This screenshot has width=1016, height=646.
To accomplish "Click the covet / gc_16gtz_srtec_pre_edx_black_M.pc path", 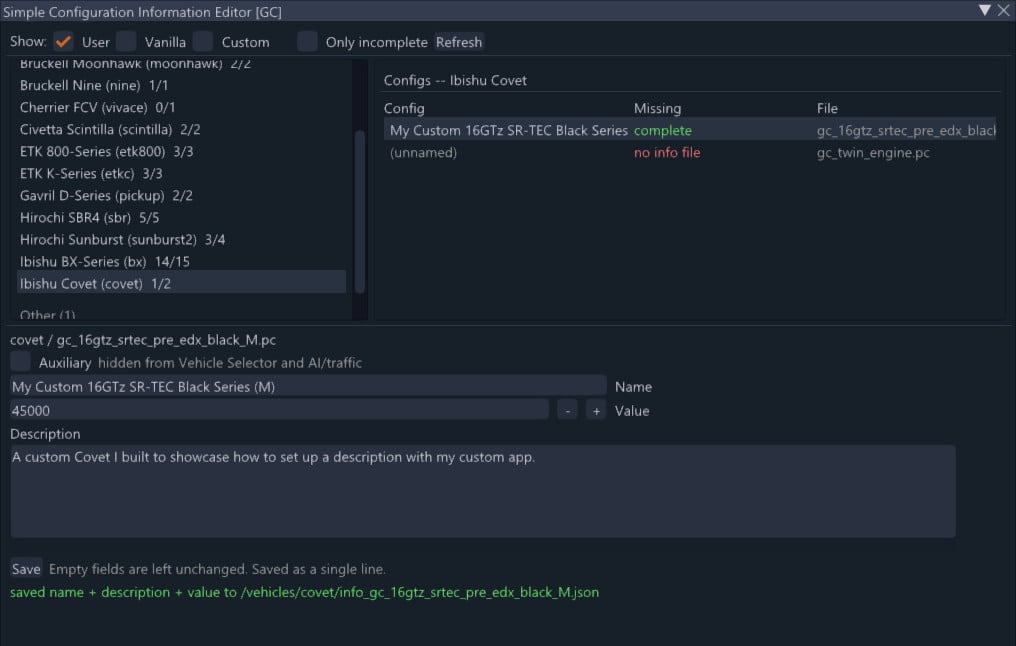I will (x=143, y=340).
